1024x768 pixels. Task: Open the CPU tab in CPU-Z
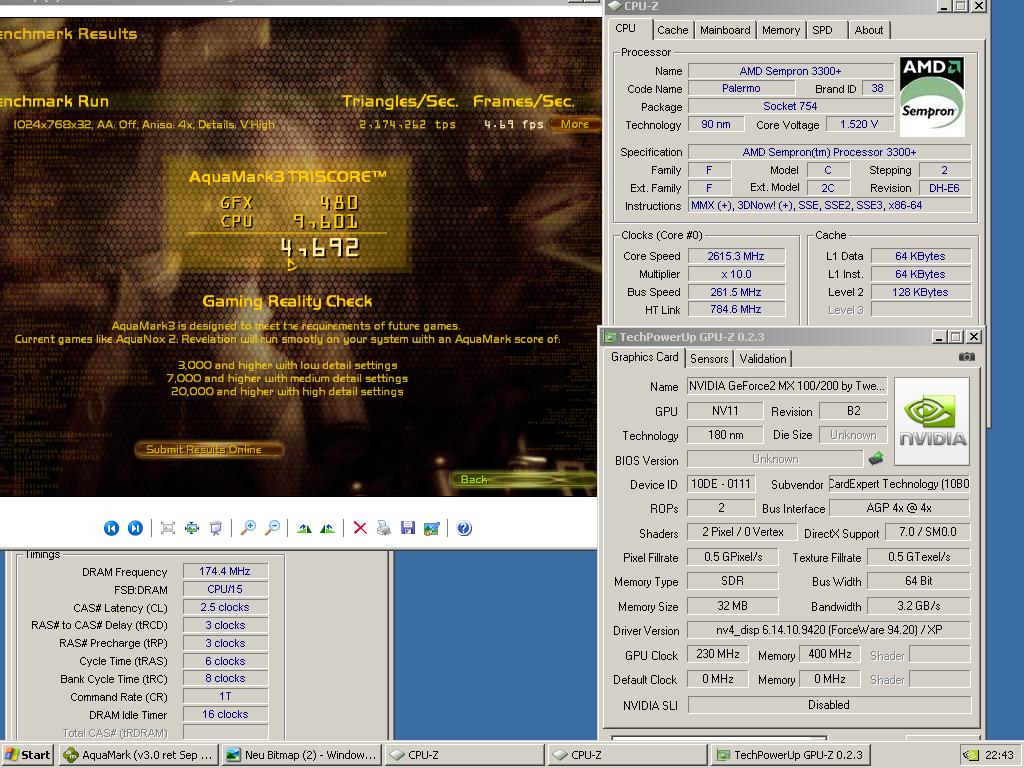tap(626, 29)
